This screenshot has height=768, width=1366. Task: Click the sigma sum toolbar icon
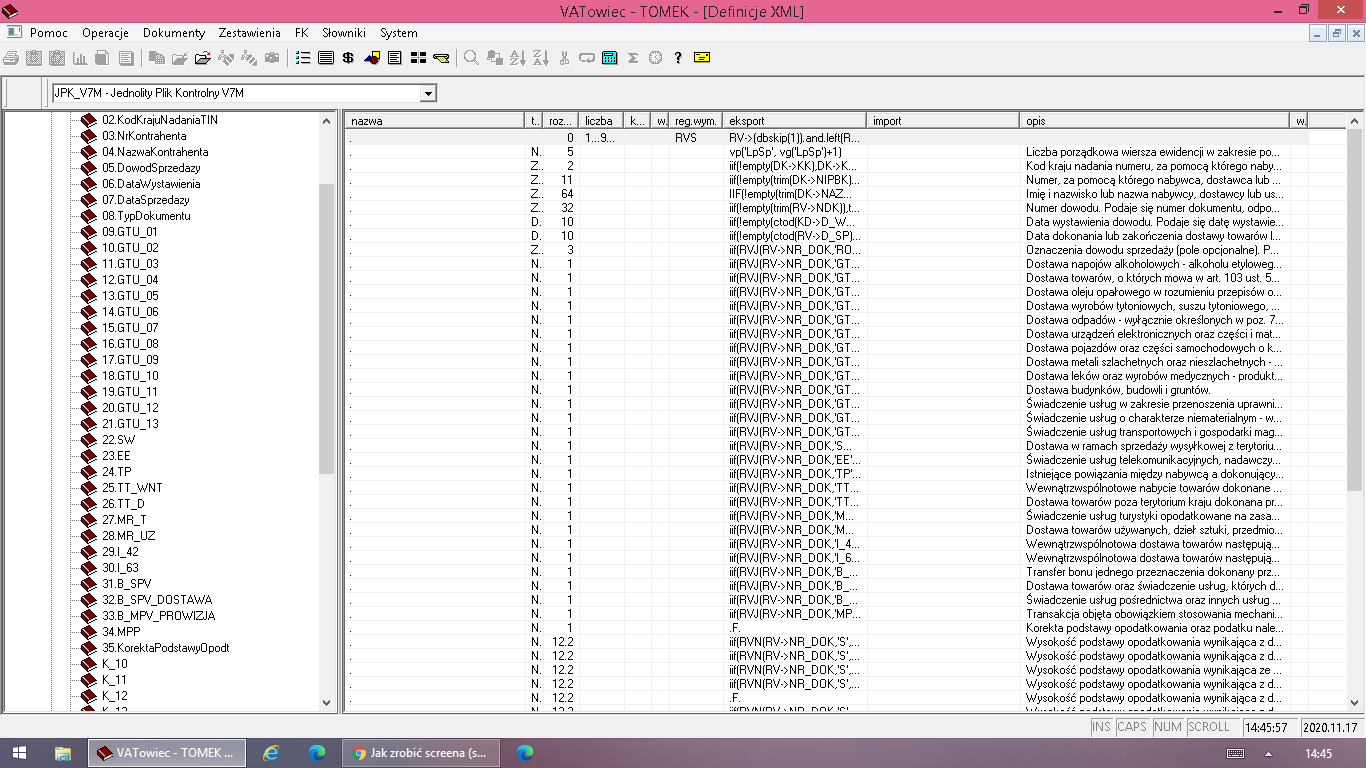(633, 58)
